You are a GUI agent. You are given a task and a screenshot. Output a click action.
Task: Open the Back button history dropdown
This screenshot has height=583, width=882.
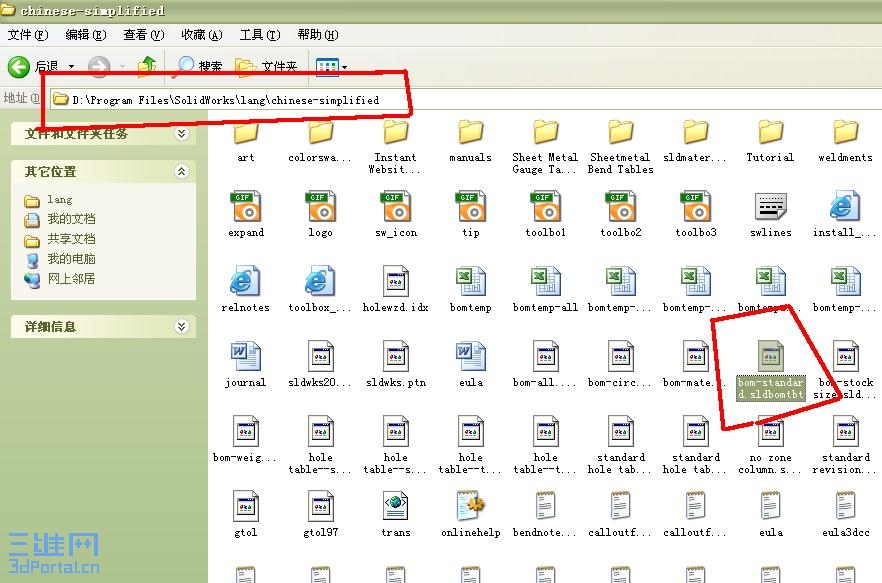71,66
